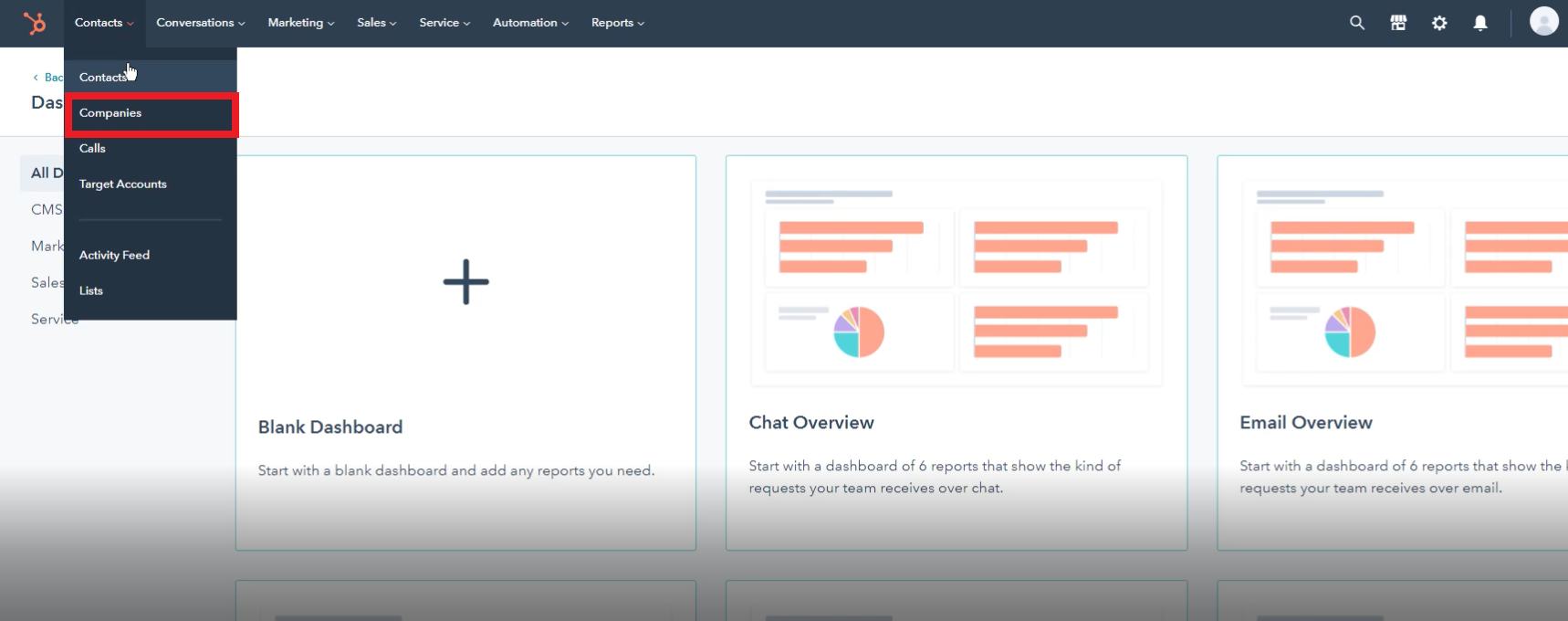The image size is (1568, 621).
Task: Click the Chat Overview description text
Action: [x=935, y=477]
